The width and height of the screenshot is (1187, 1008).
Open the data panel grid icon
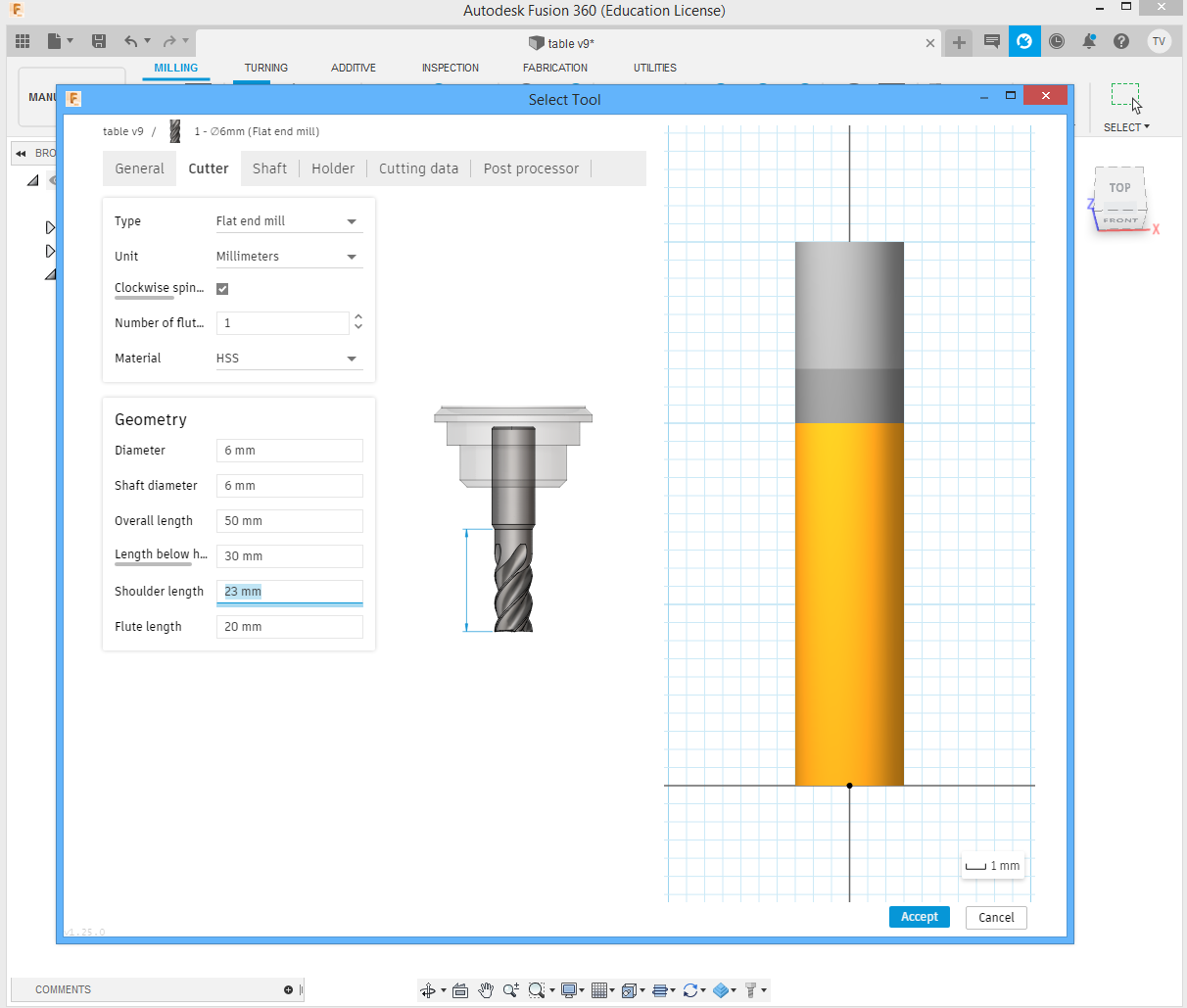[x=23, y=41]
